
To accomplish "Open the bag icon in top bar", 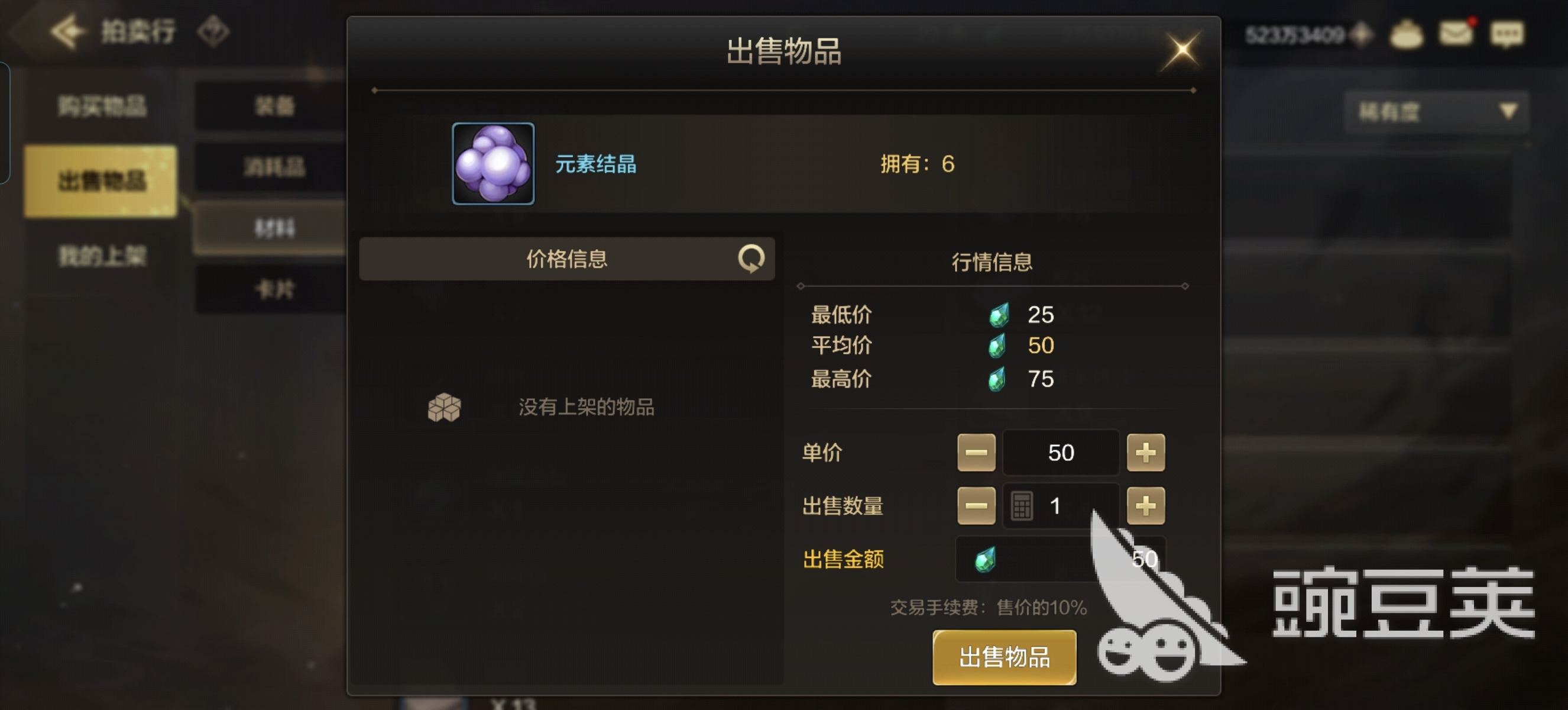I will click(x=1406, y=34).
